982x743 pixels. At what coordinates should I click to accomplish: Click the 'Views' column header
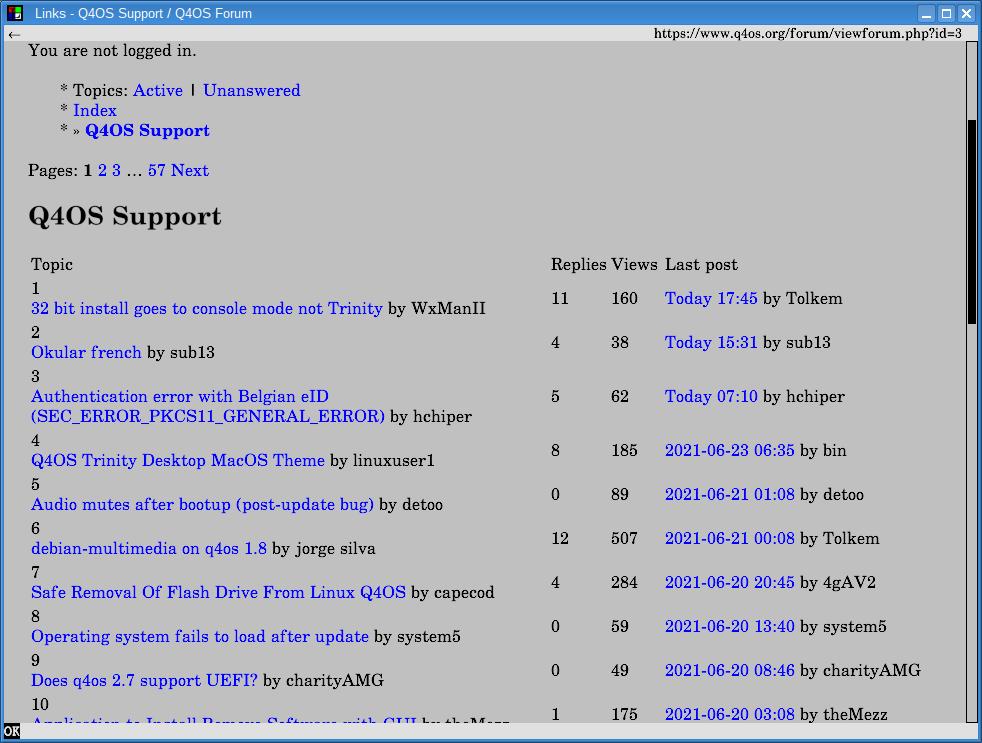click(x=634, y=264)
